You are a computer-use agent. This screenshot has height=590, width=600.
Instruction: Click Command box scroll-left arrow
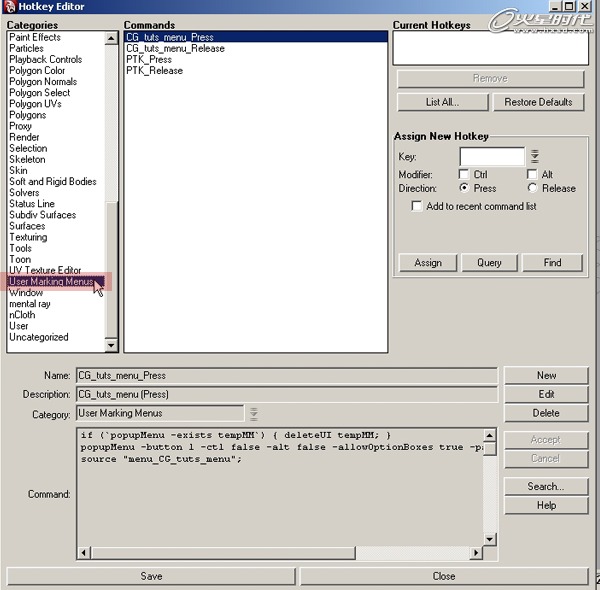(x=84, y=553)
